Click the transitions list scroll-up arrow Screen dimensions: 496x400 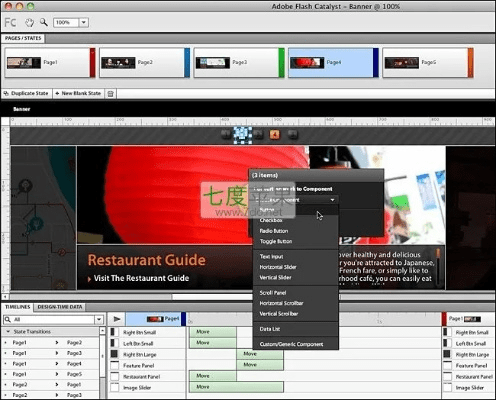coord(103,331)
